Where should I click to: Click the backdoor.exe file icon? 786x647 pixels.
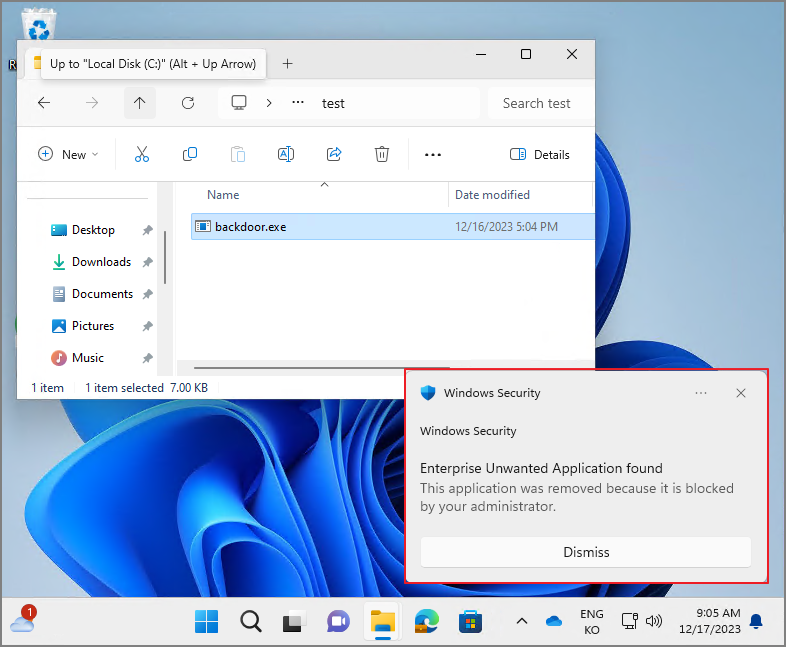pyautogui.click(x=203, y=227)
